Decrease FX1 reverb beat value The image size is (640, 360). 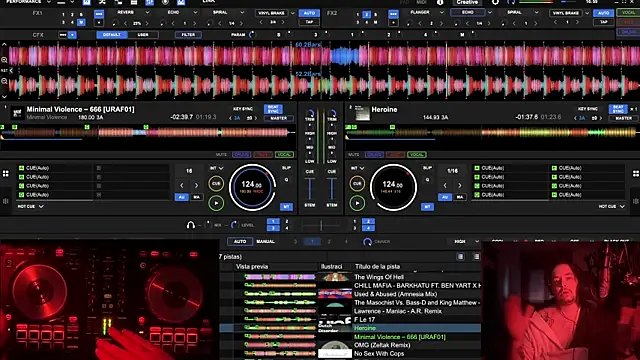click(126, 23)
